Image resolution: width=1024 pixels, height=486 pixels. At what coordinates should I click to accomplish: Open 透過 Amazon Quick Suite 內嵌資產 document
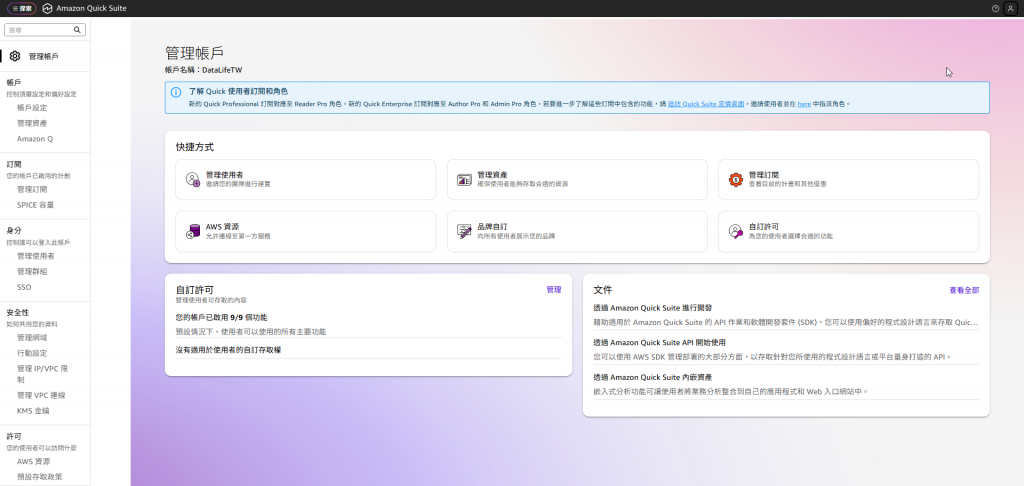[652, 377]
